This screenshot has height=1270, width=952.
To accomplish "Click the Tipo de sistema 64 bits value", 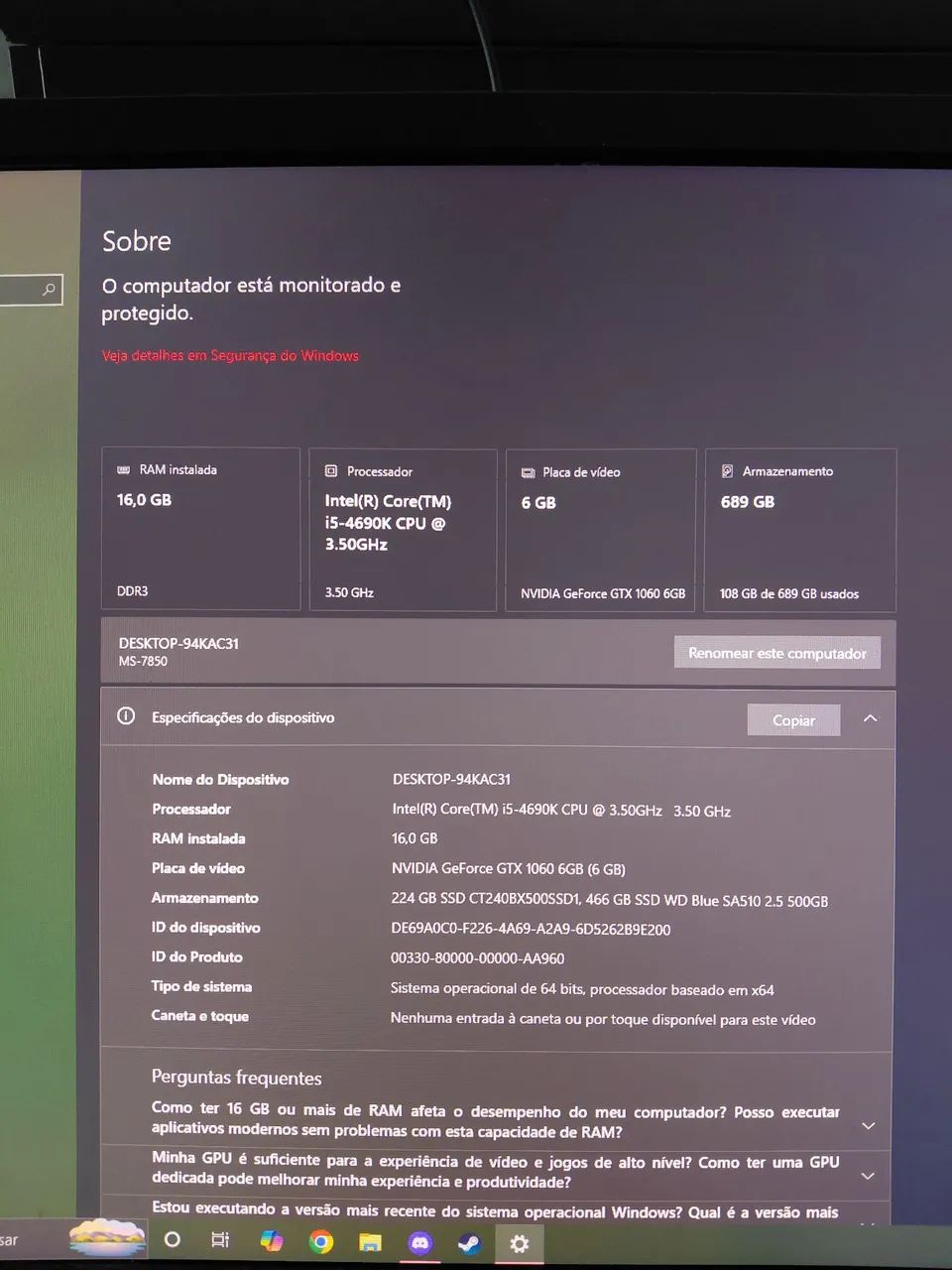I will (582, 989).
